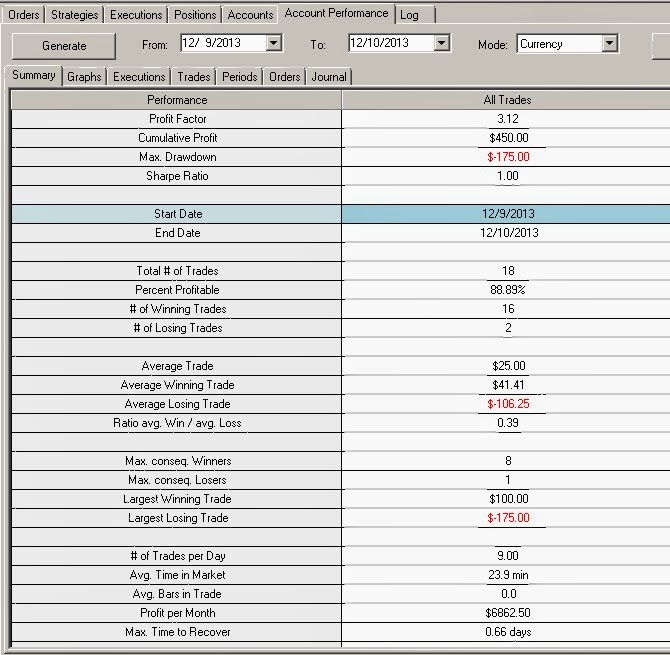This screenshot has width=670, height=655.
Task: Switch to the Periods sub-tab
Action: 240,77
